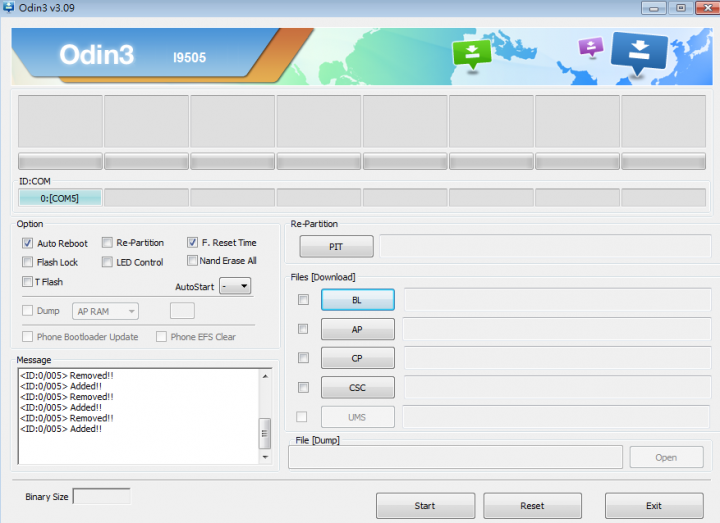Screen dimensions: 720x523
Task: Click the Message log scroll up arrow
Action: (x=265, y=376)
